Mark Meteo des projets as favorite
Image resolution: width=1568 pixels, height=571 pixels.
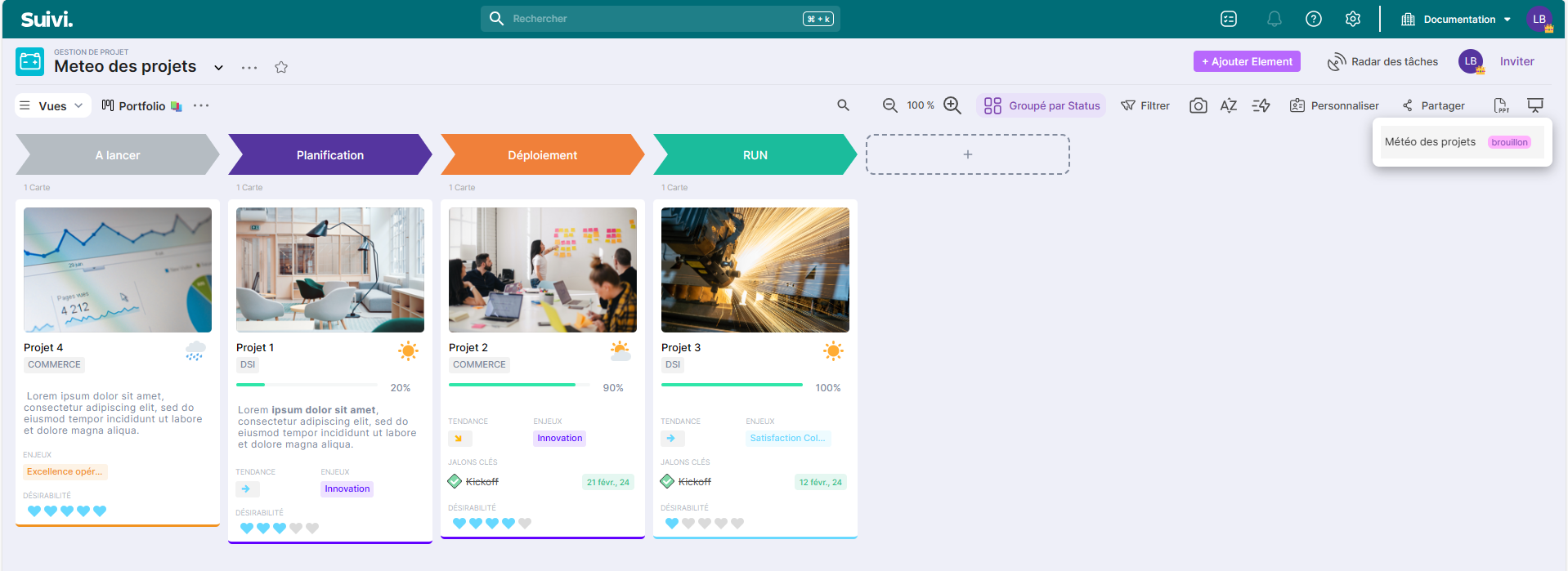coord(281,67)
